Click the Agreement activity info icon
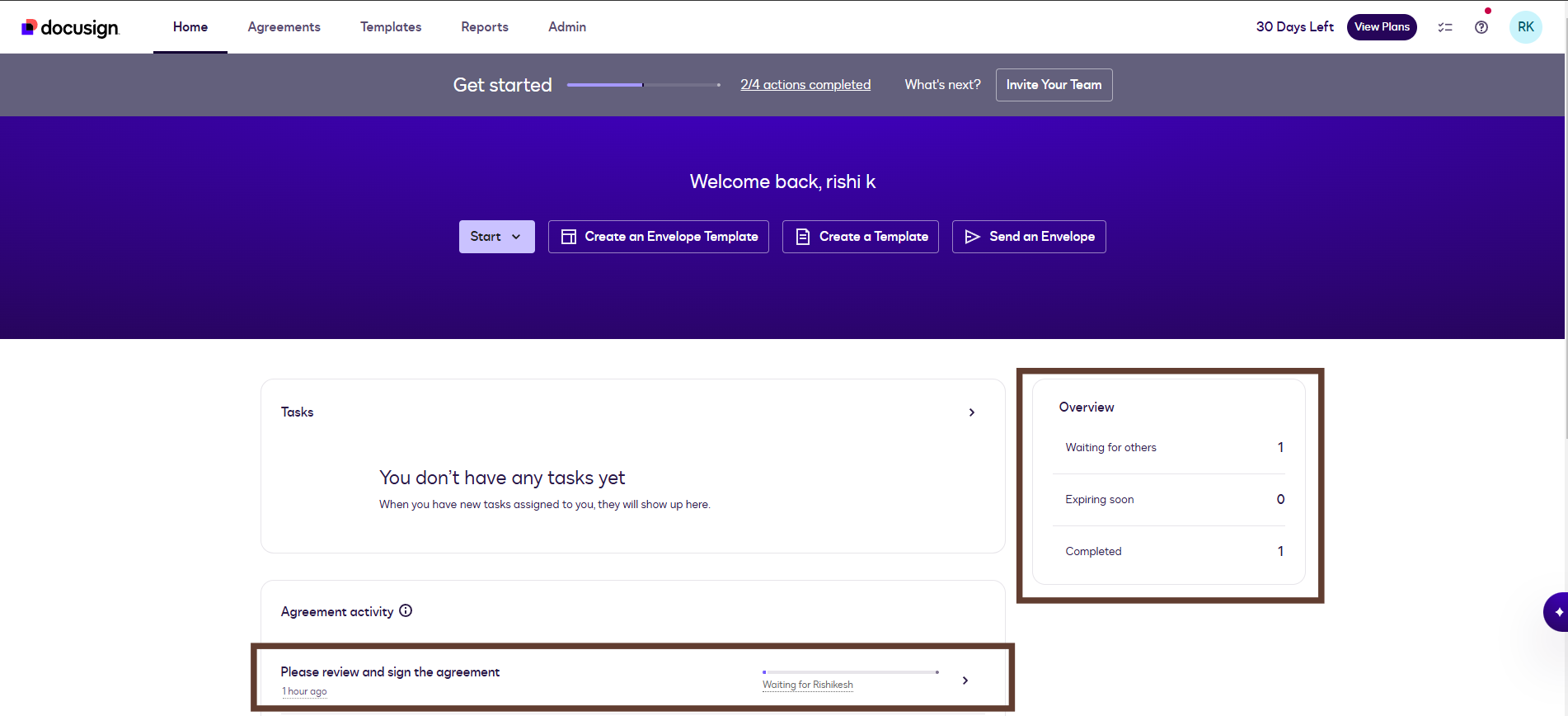This screenshot has height=716, width=1568. tap(406, 611)
